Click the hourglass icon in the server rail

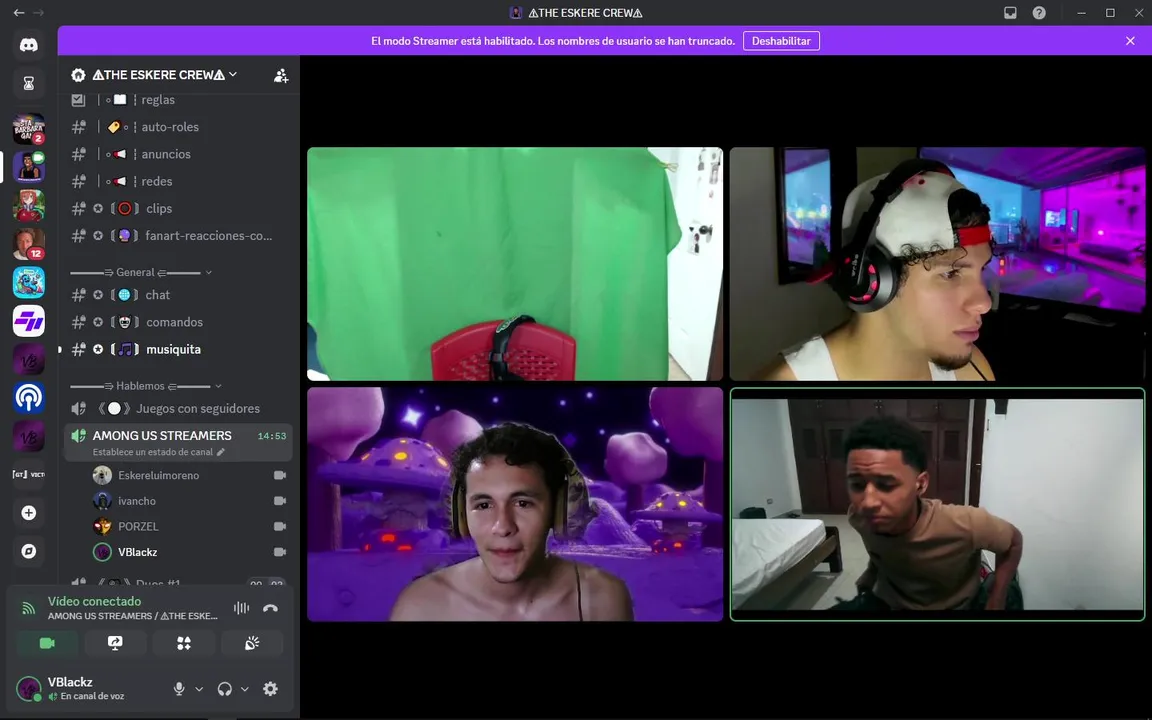tap(29, 84)
